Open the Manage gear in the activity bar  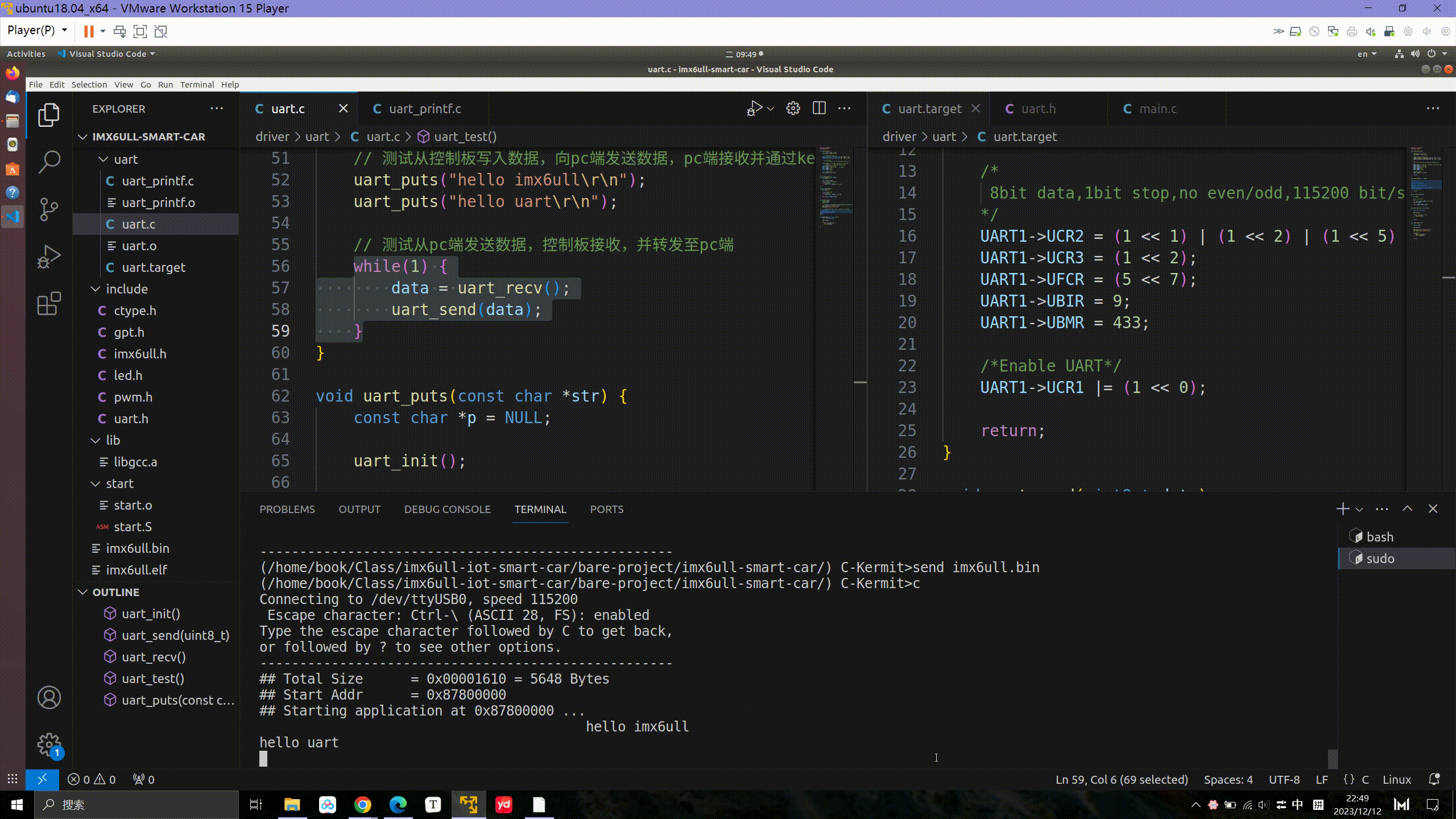click(49, 745)
